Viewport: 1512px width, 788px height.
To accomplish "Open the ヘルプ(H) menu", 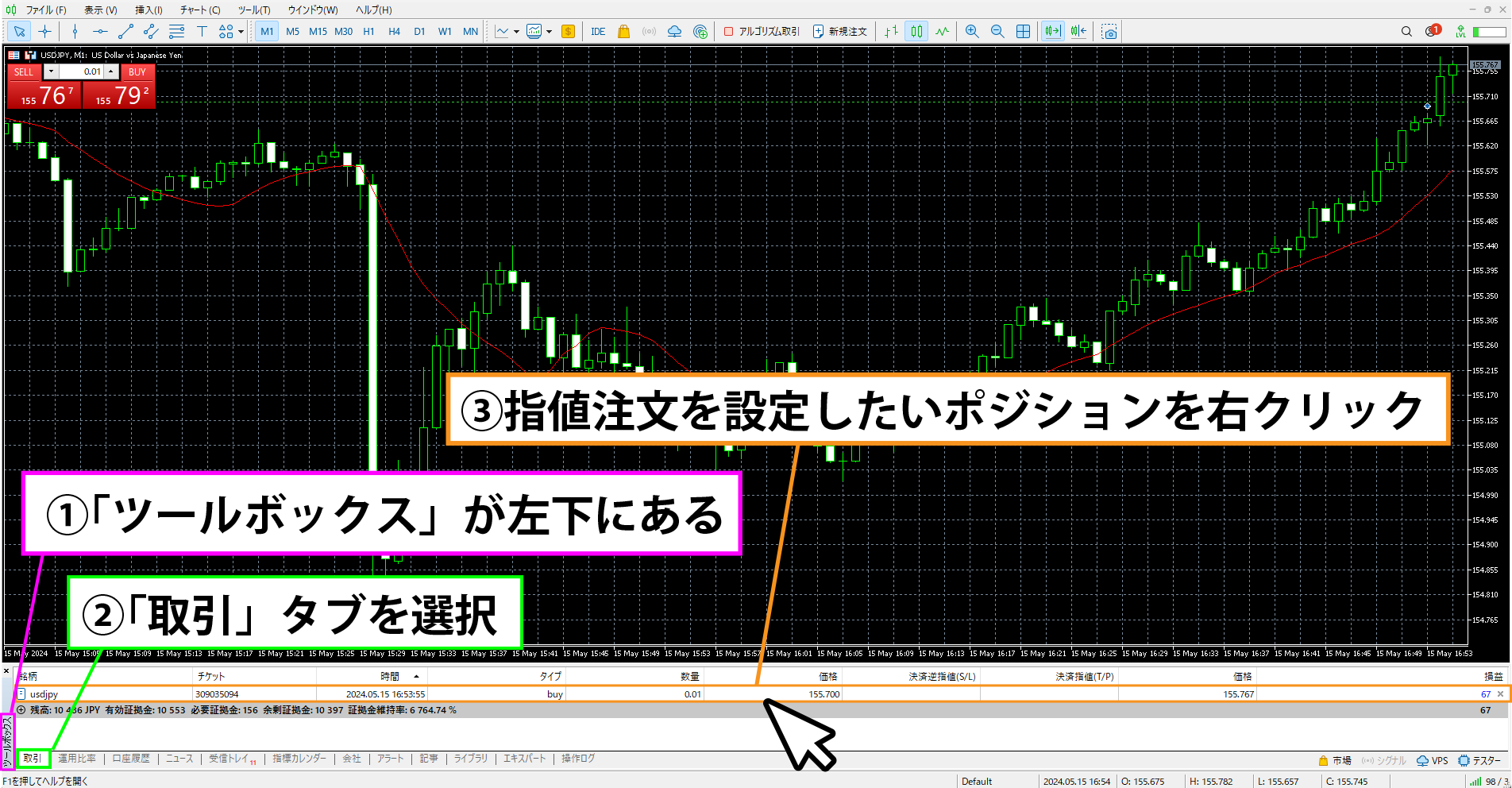I will pyautogui.click(x=374, y=10).
